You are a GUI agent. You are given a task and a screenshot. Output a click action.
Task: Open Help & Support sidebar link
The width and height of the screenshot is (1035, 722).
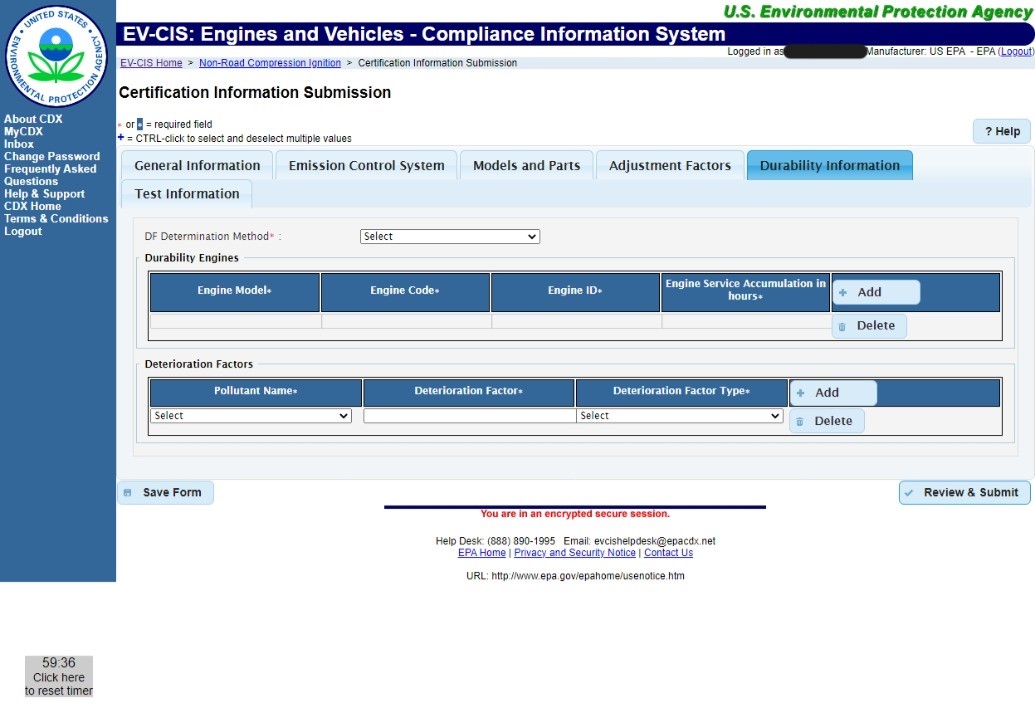click(44, 194)
